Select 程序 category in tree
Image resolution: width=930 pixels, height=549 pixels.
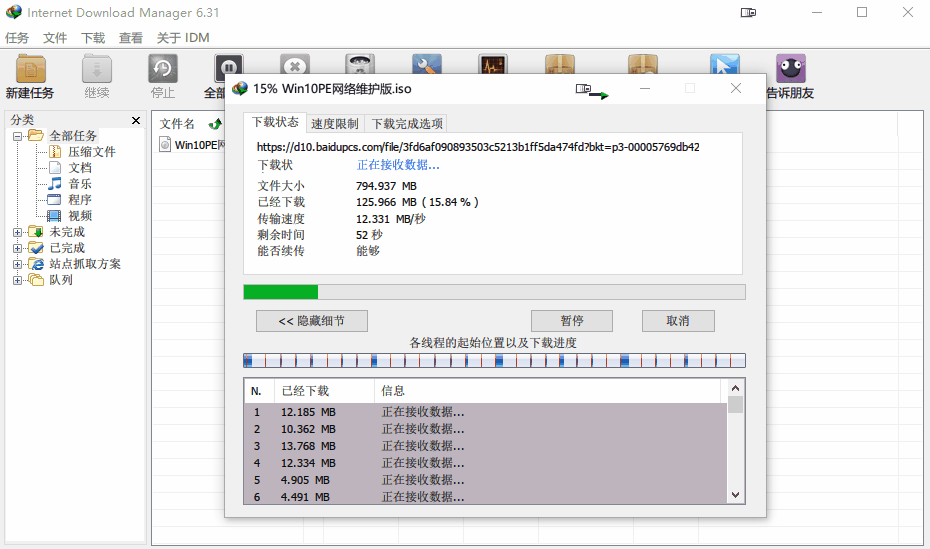[79, 200]
